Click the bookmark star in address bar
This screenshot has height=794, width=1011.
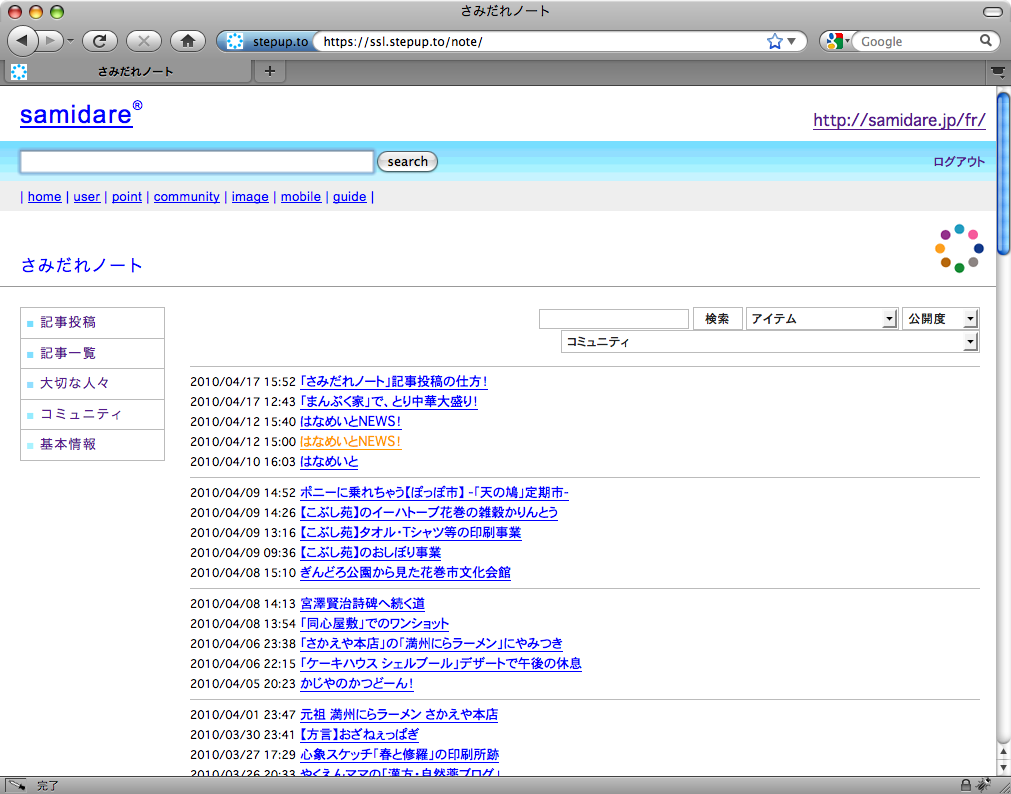(774, 42)
